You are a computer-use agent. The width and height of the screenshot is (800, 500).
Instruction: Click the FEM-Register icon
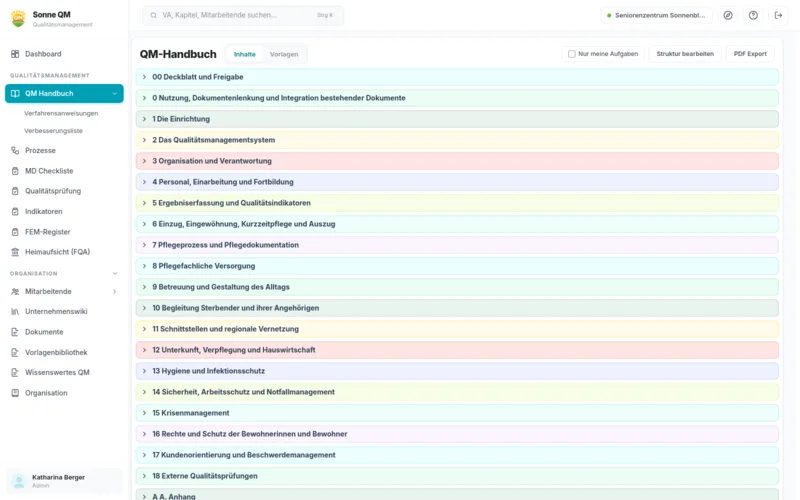pyautogui.click(x=15, y=232)
